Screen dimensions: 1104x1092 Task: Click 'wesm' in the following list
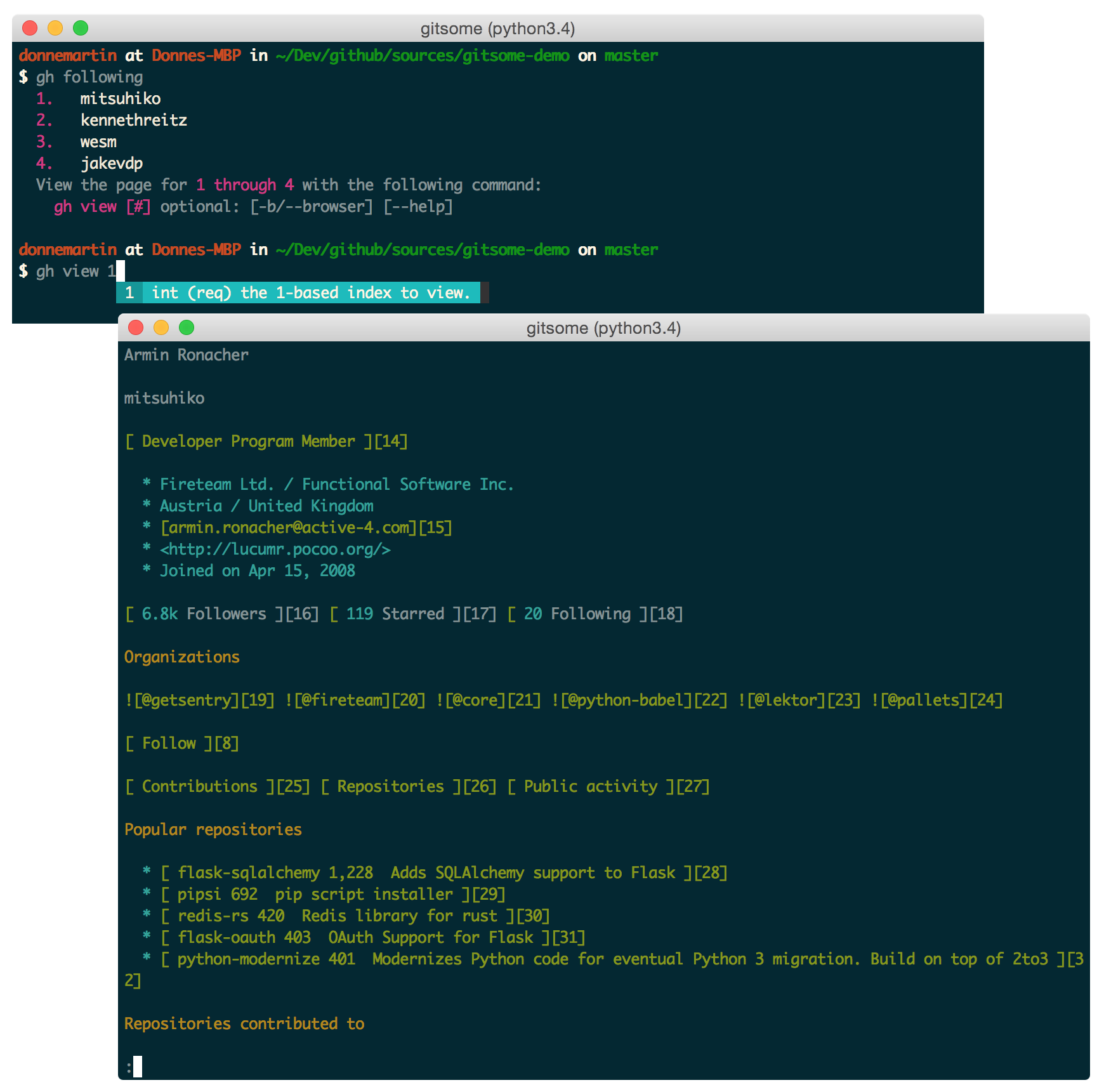tap(98, 141)
